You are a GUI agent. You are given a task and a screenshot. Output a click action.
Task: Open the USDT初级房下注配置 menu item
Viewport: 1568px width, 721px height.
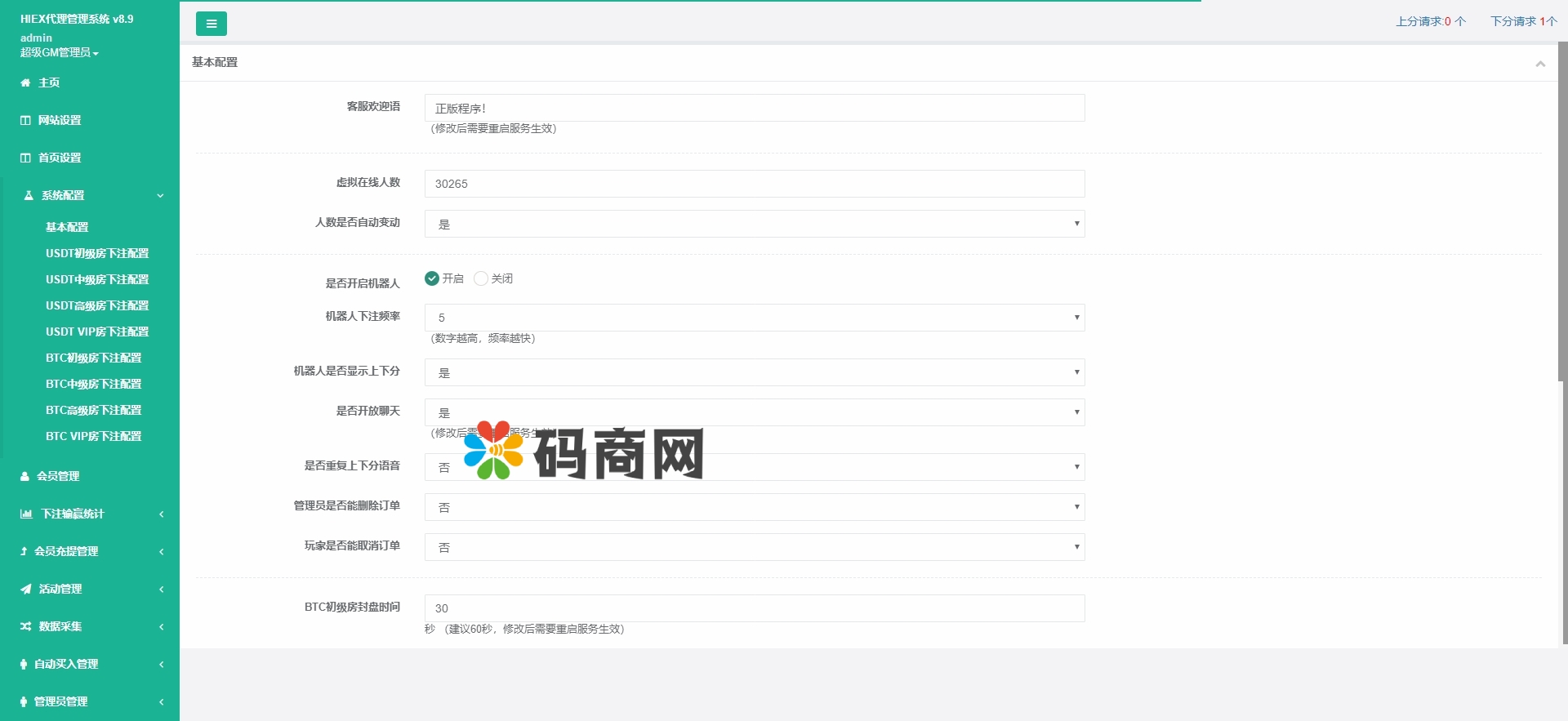[x=97, y=253]
